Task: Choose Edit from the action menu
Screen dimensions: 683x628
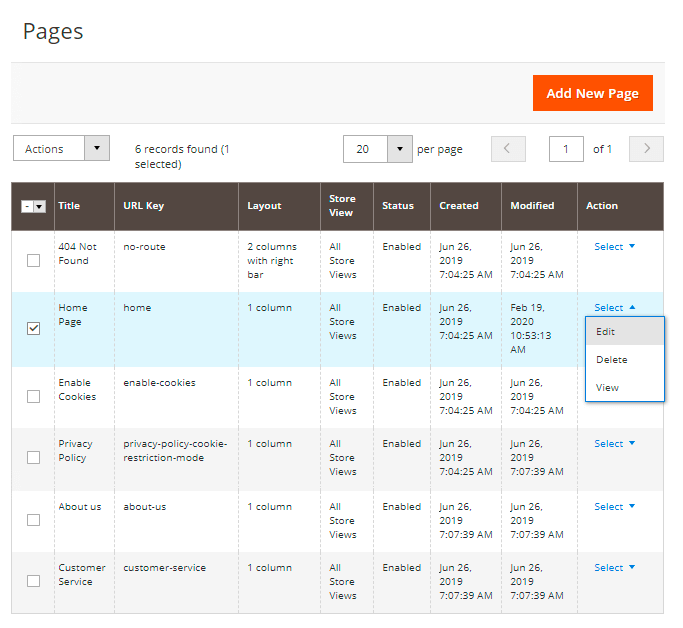Action: pos(606,332)
